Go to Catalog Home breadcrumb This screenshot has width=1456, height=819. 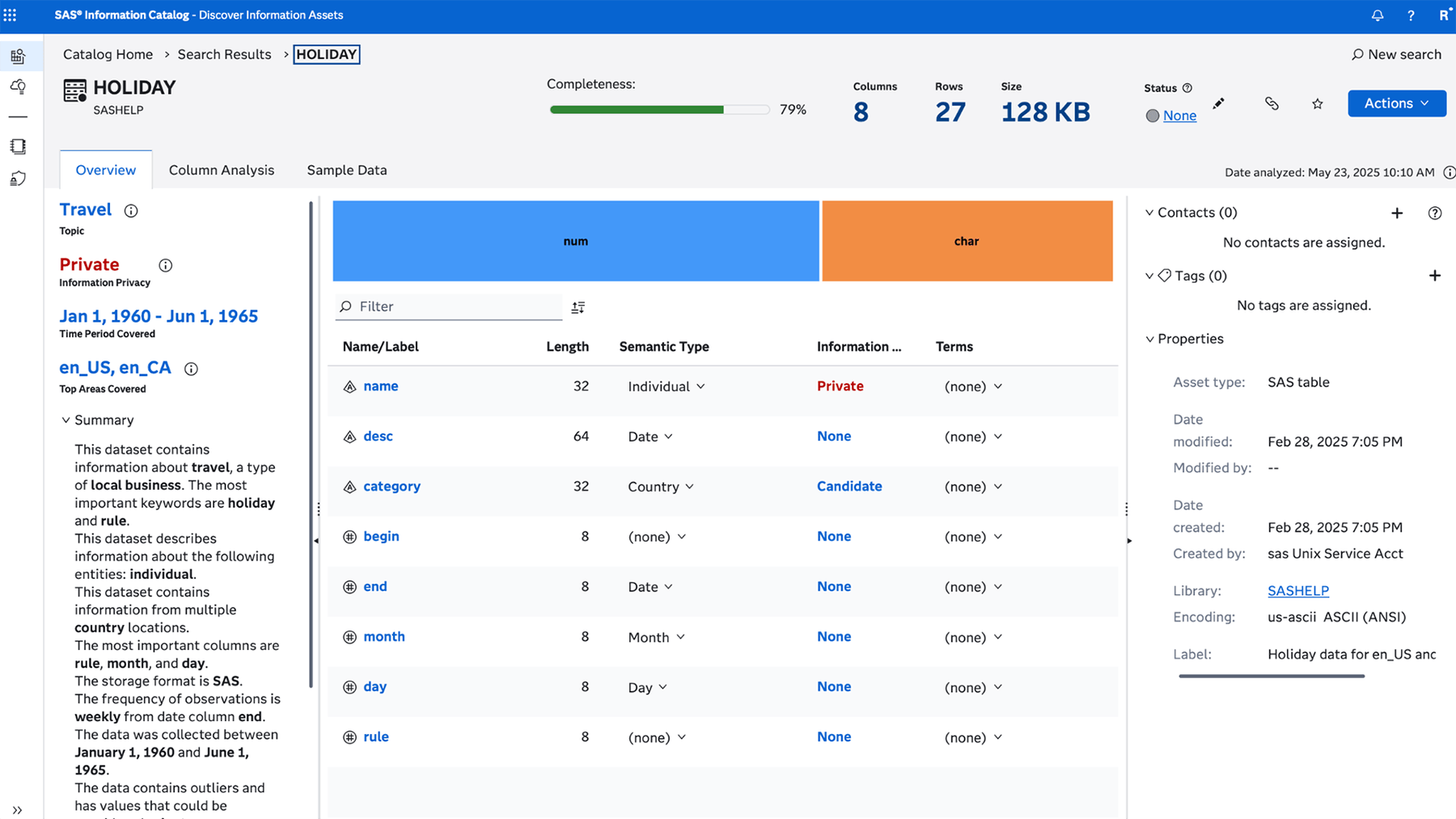(x=108, y=54)
